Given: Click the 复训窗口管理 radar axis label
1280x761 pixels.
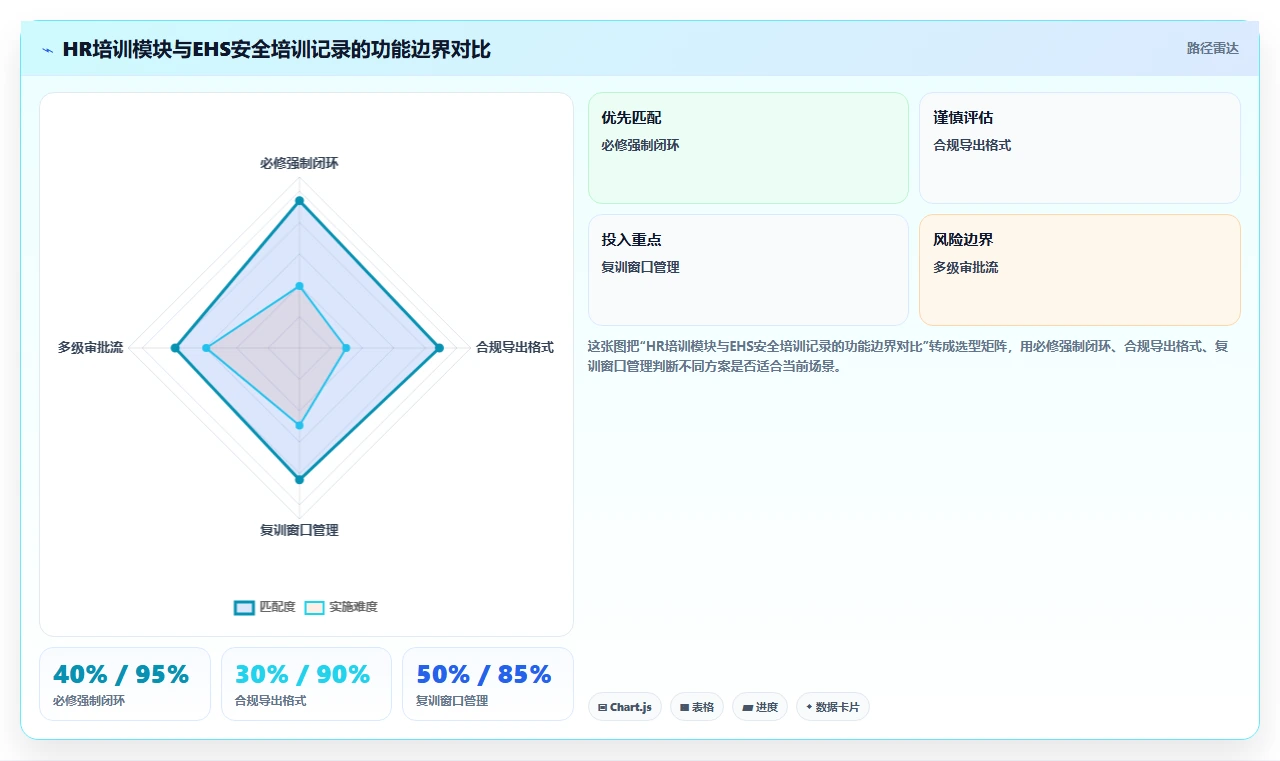Looking at the screenshot, I should (299, 530).
